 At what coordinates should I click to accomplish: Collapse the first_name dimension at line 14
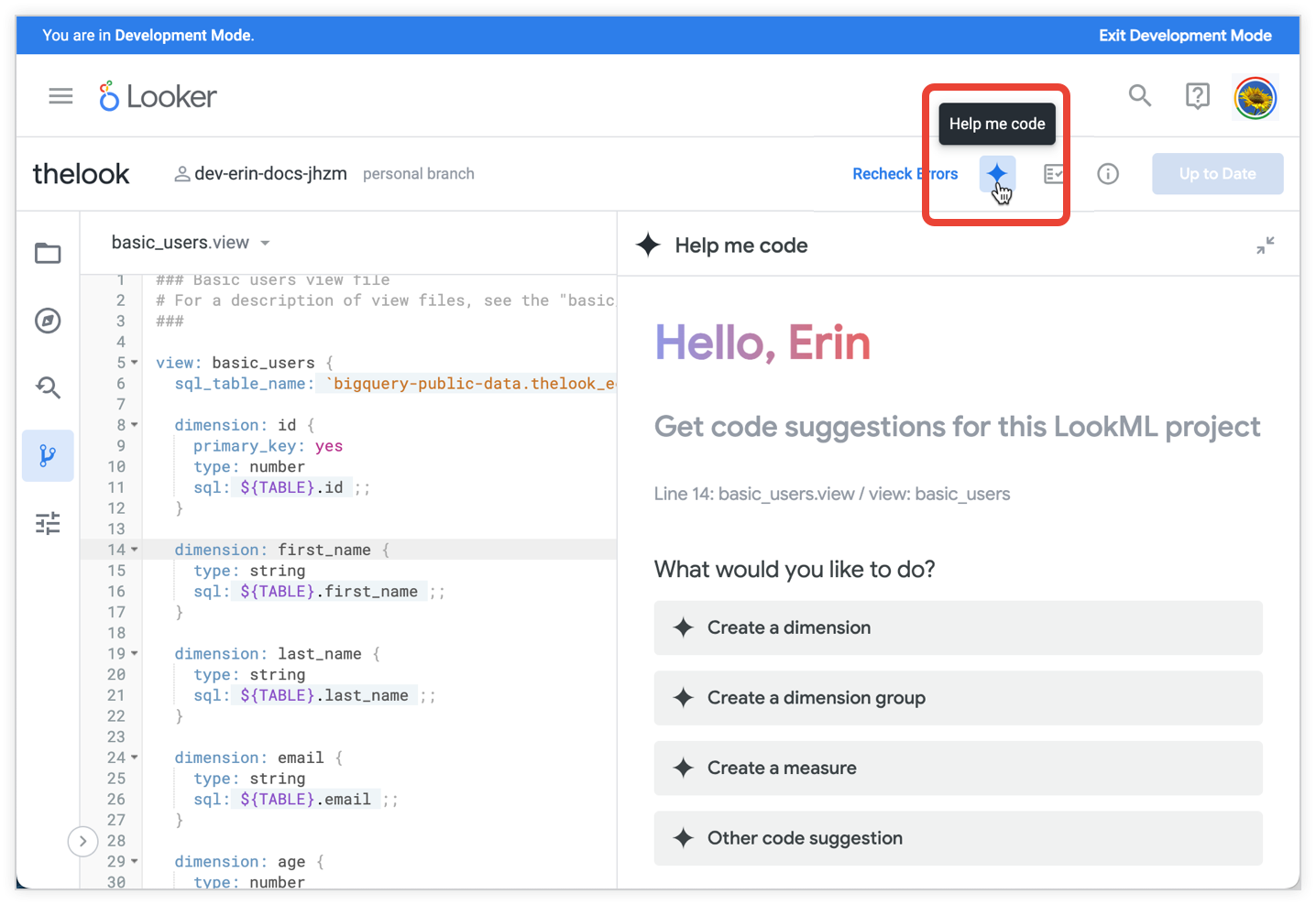[x=134, y=549]
